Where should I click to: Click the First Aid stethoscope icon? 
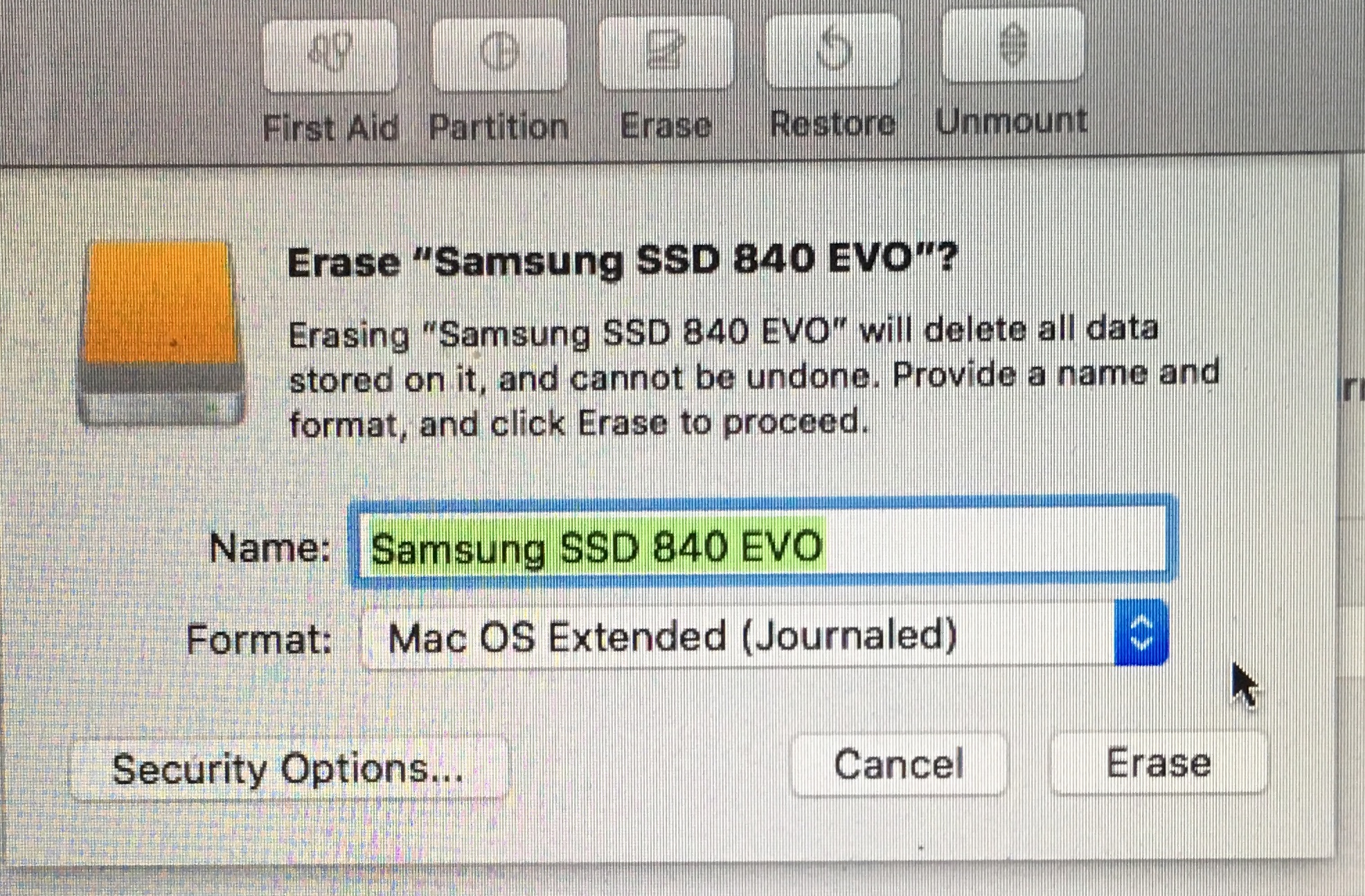pyautogui.click(x=331, y=55)
